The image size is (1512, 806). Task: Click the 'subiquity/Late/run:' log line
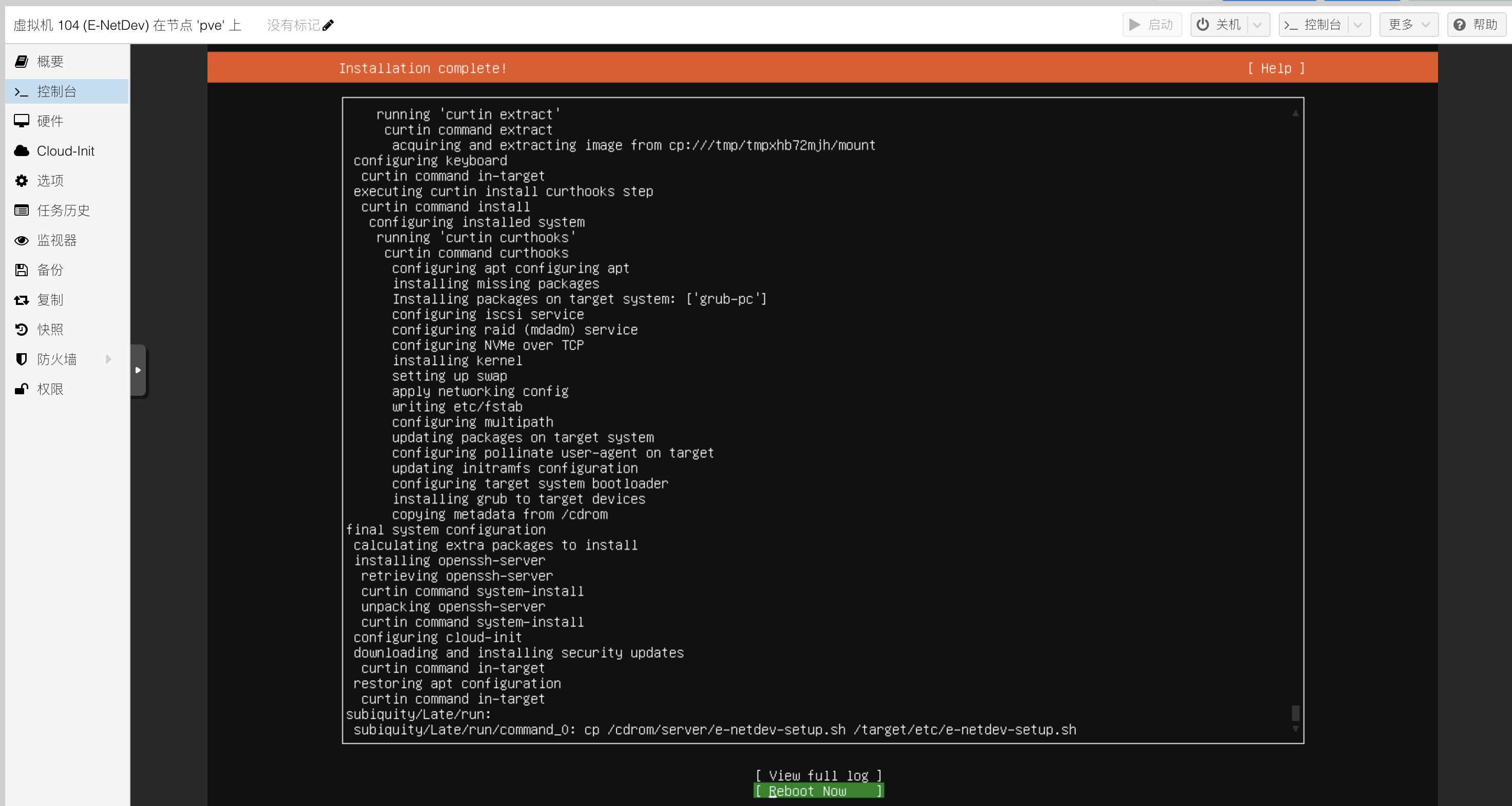[419, 714]
